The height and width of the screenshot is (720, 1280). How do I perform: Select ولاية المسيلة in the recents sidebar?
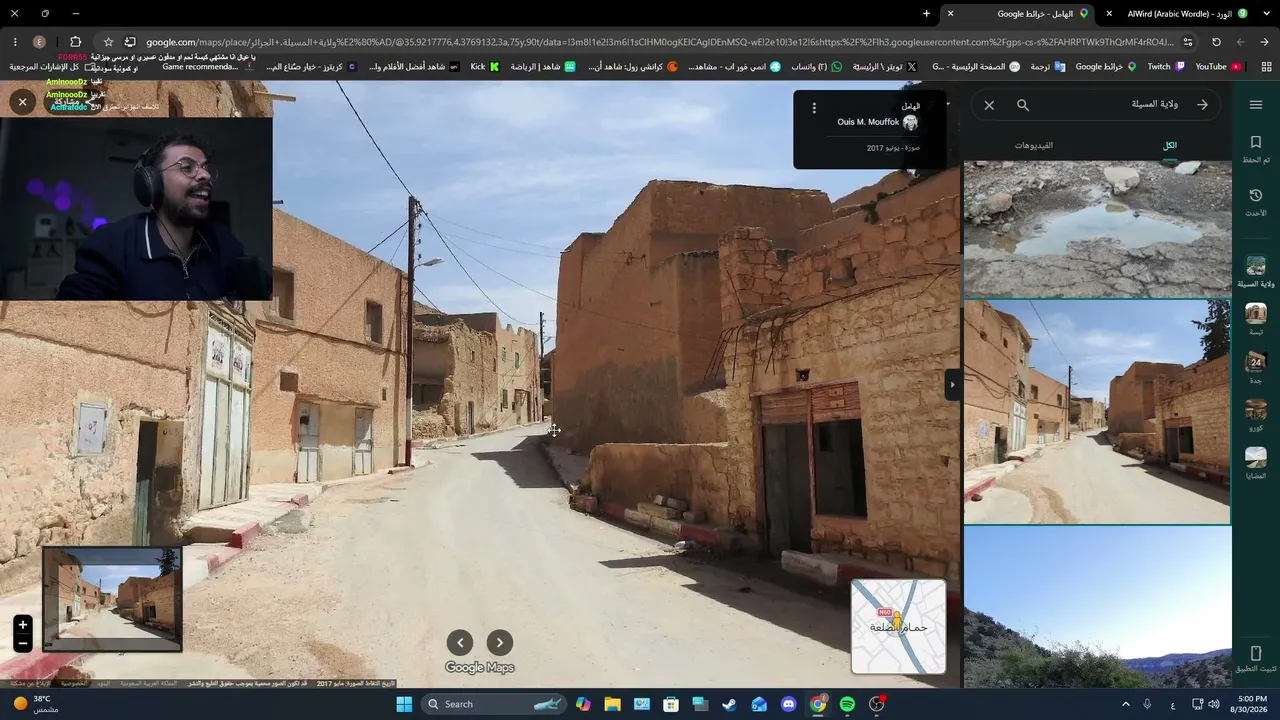(1256, 271)
